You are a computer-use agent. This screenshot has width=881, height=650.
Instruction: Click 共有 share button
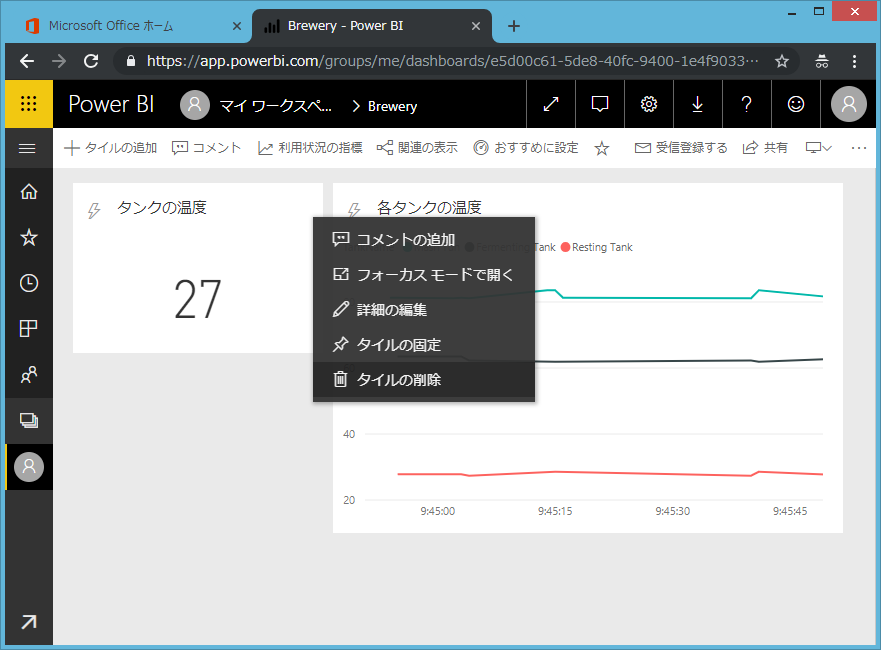pos(765,148)
